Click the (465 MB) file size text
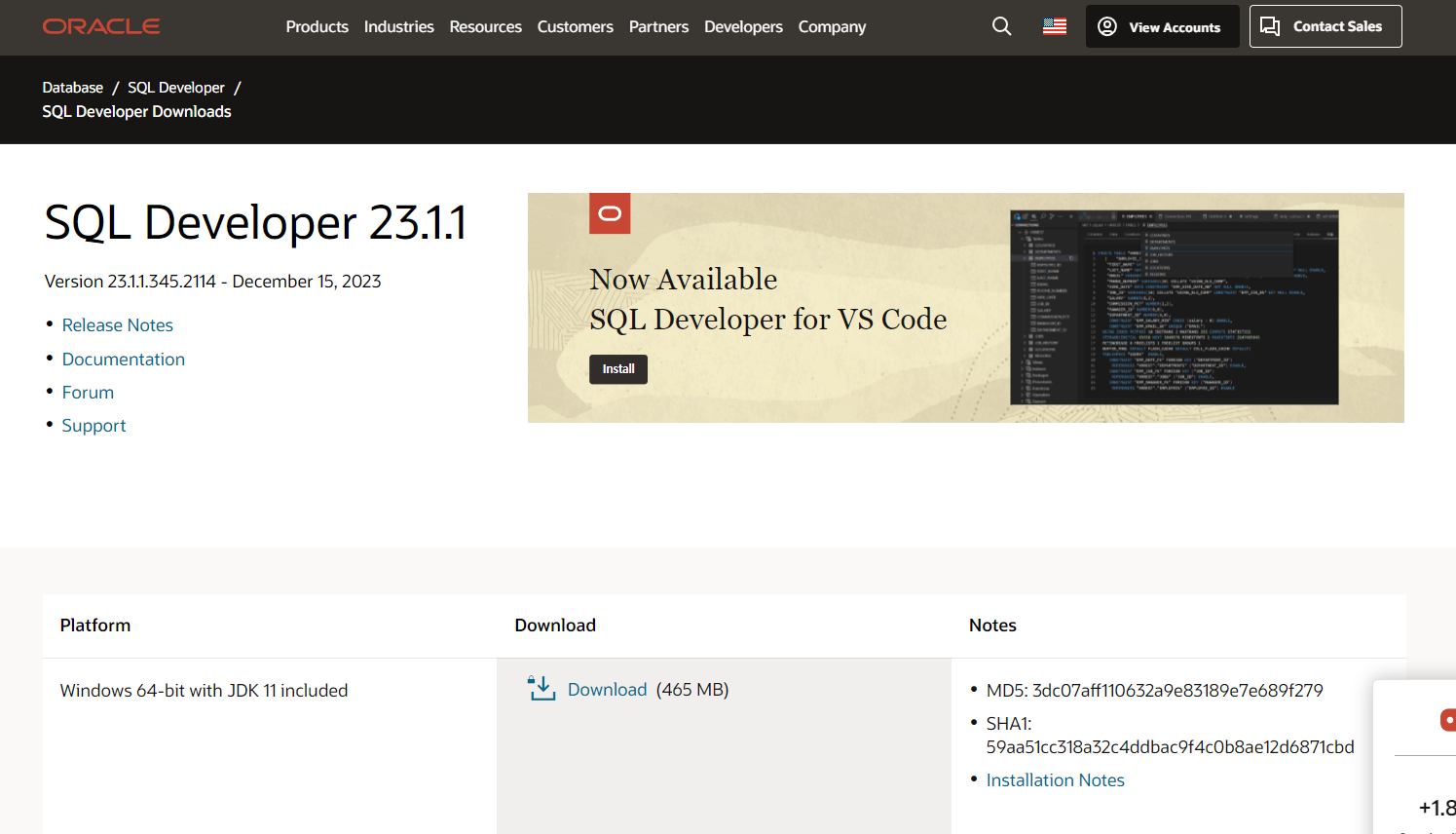 click(692, 690)
